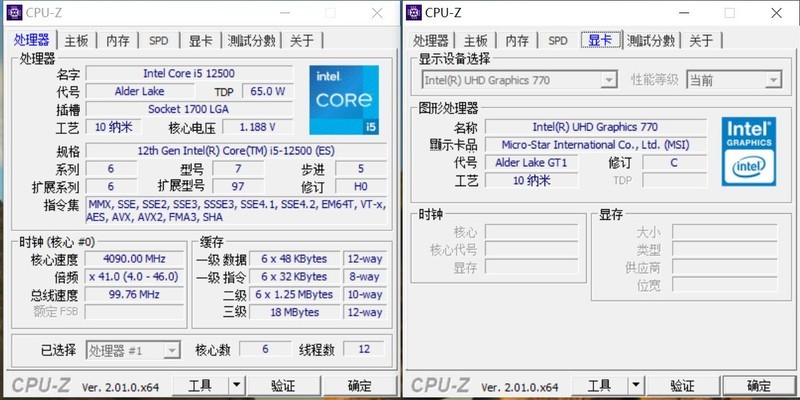Select 显卡 tab in right window

point(601,40)
